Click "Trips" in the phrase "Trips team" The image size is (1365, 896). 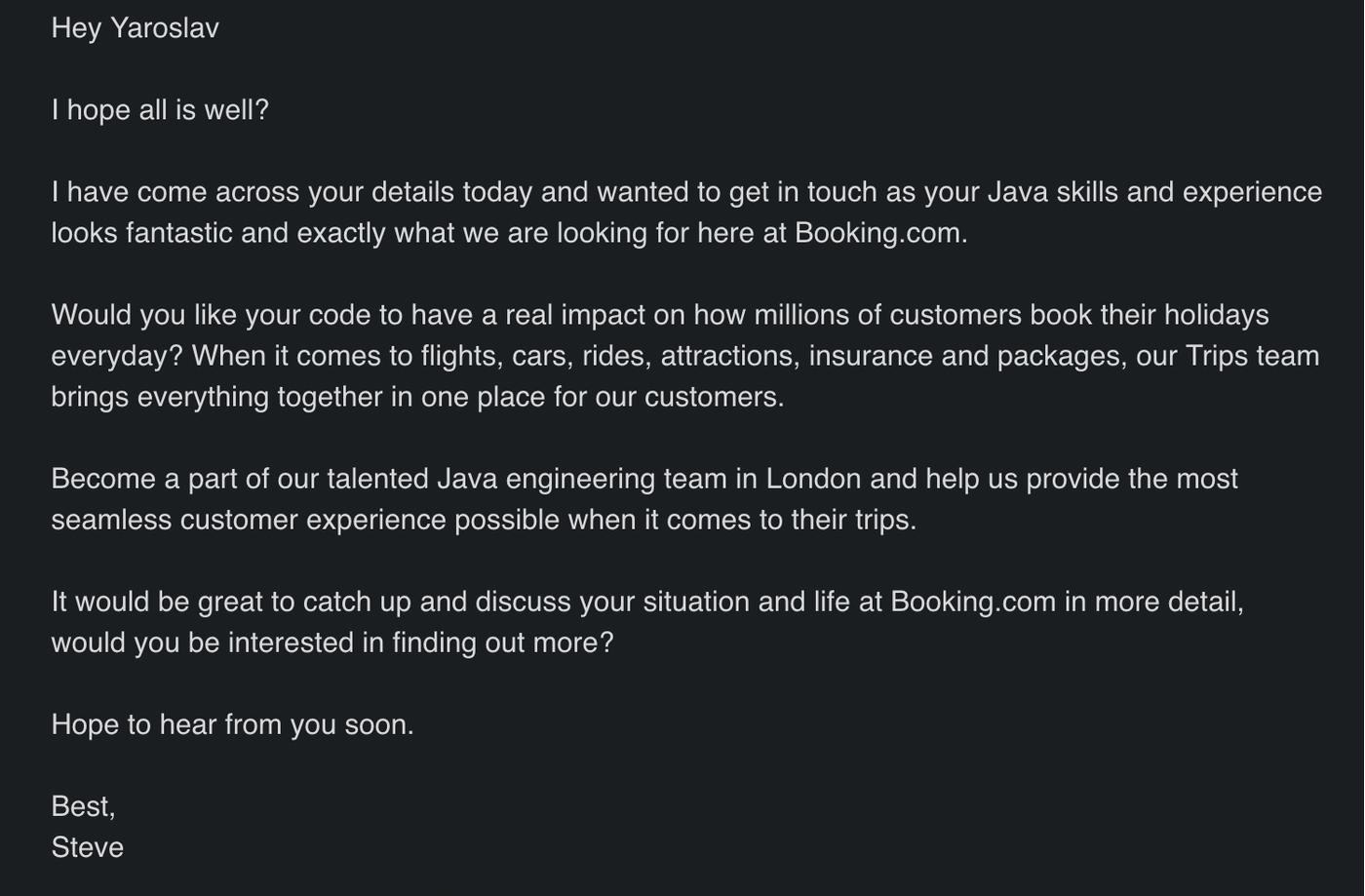point(1216,356)
